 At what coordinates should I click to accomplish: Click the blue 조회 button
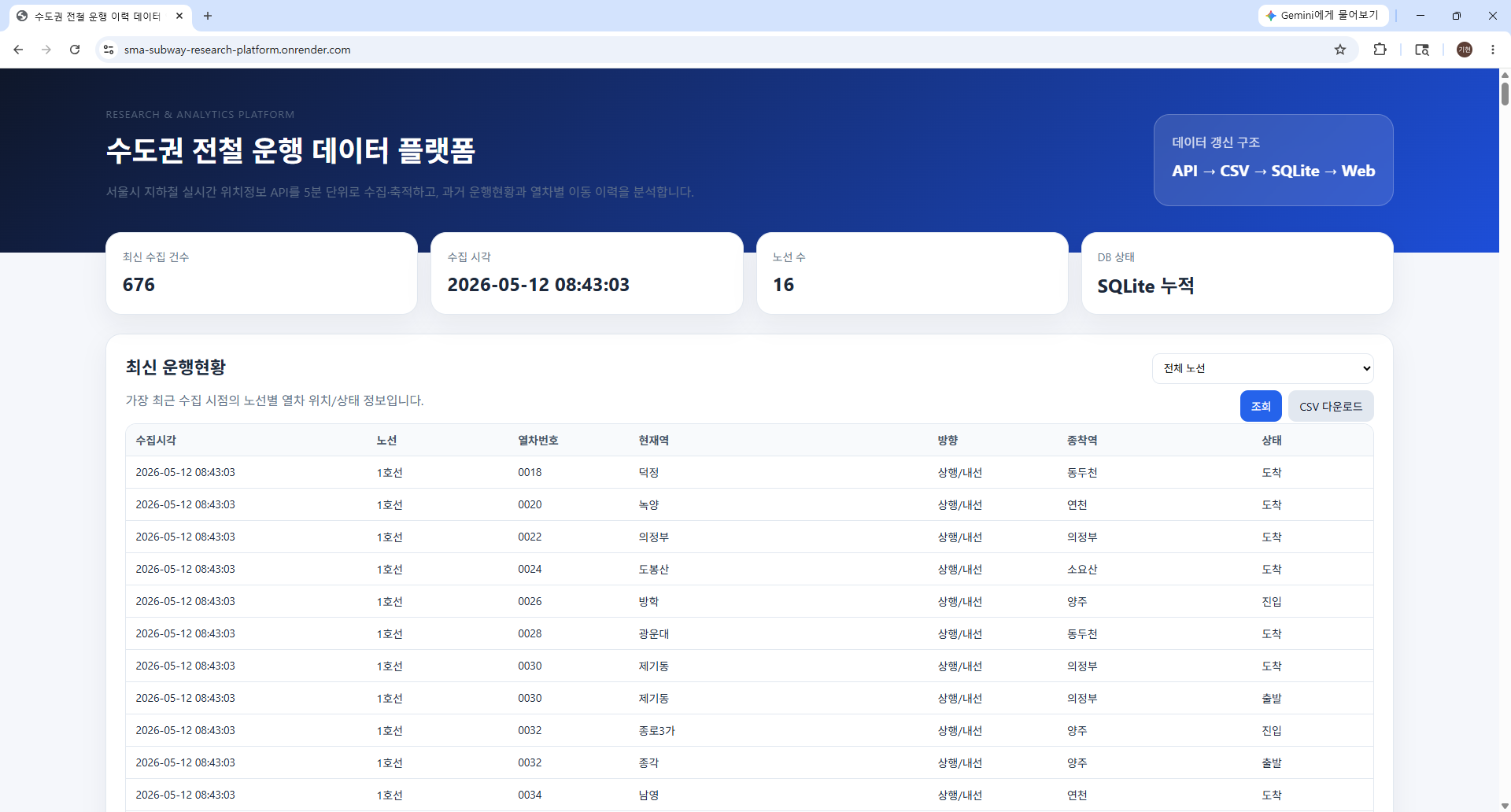(x=1261, y=406)
